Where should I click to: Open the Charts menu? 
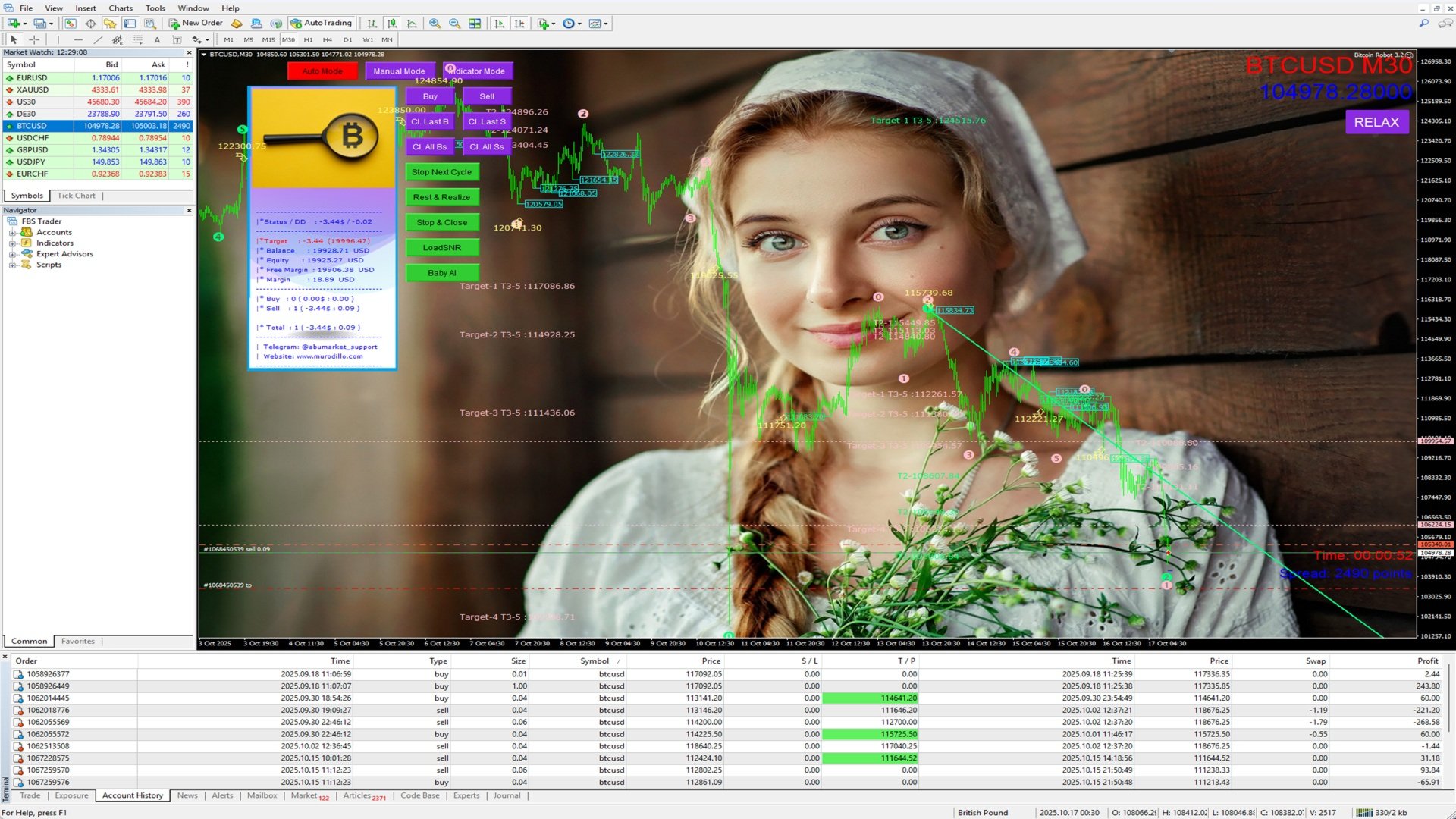click(x=120, y=8)
